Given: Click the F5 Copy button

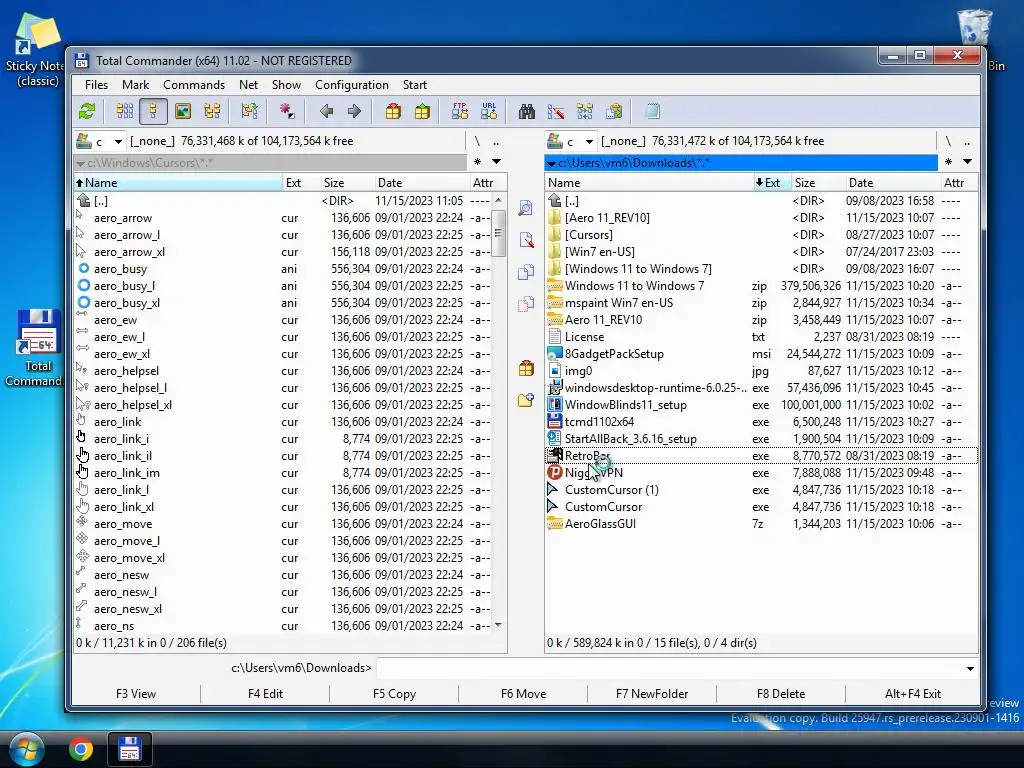Looking at the screenshot, I should point(394,694).
